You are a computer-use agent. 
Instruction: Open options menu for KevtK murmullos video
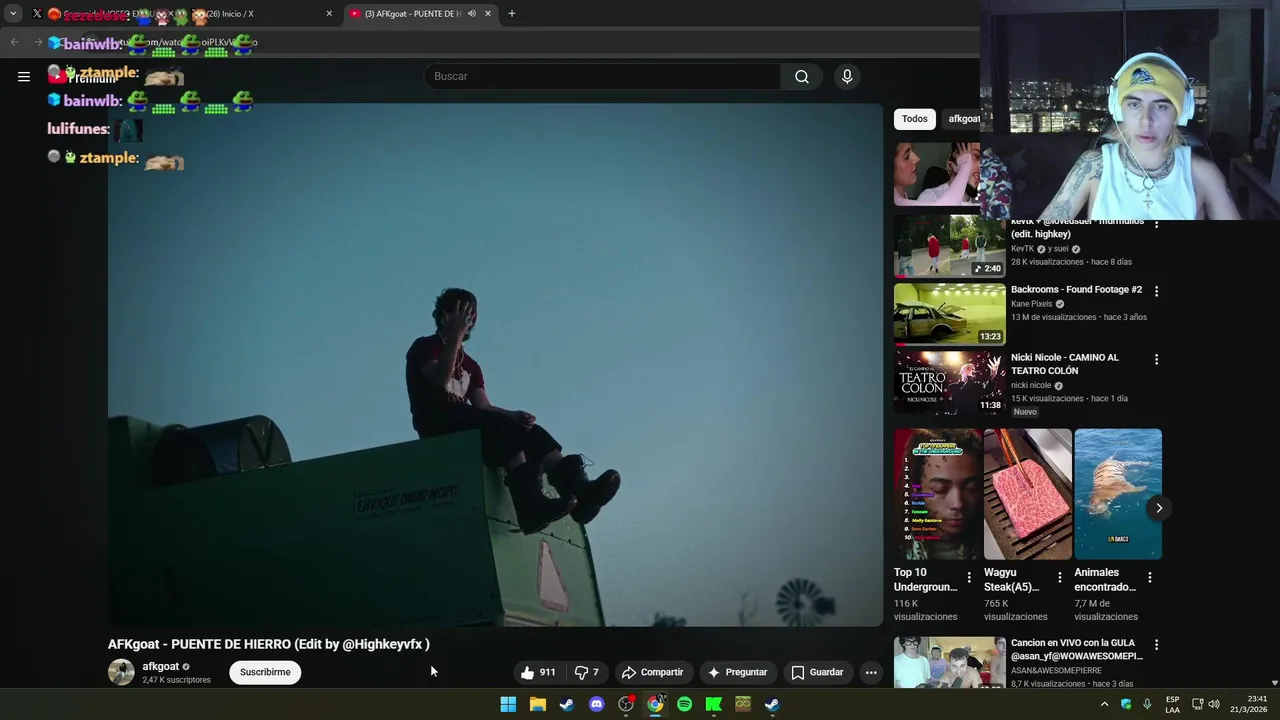[1156, 225]
